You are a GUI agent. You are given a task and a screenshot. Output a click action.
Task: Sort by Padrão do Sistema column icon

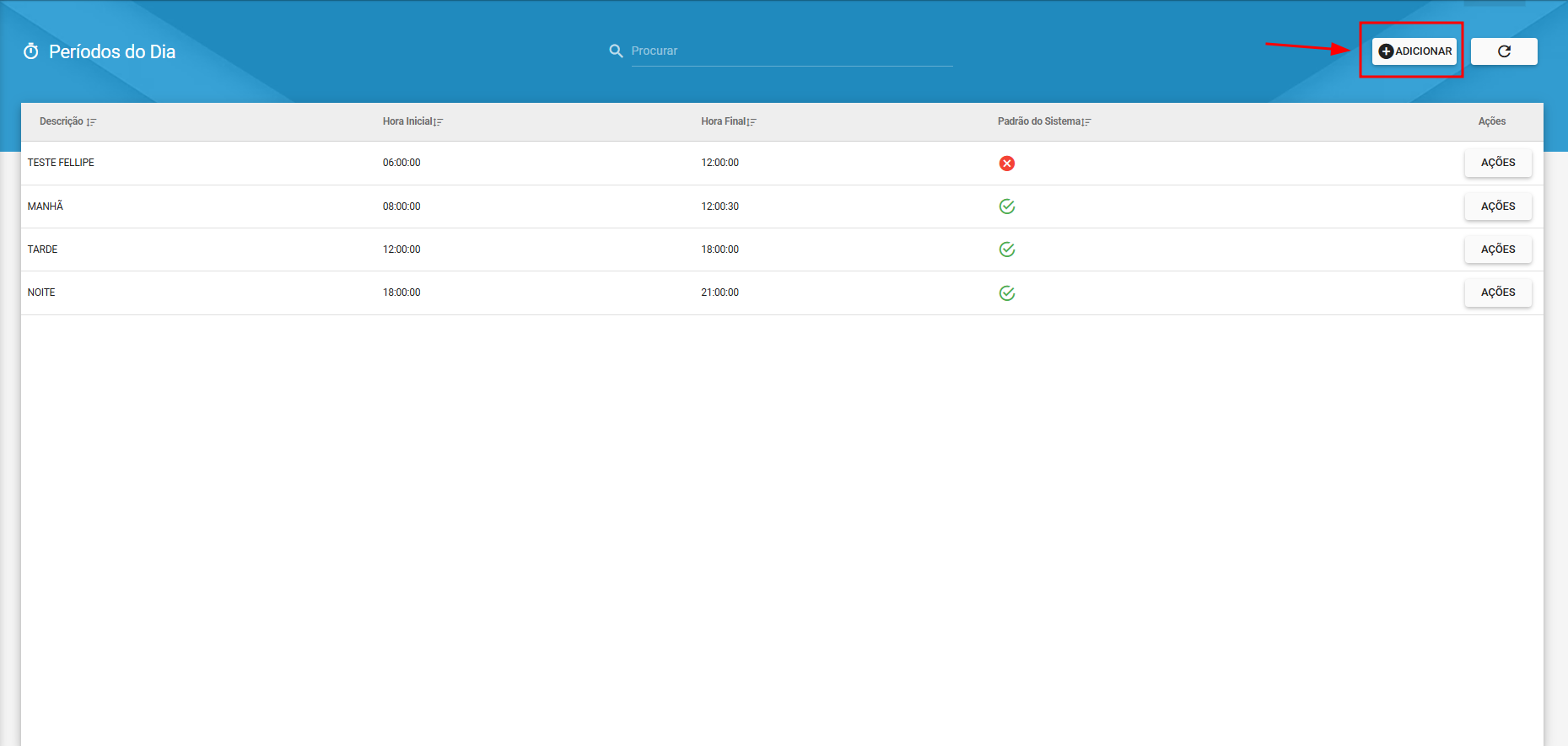click(1086, 122)
